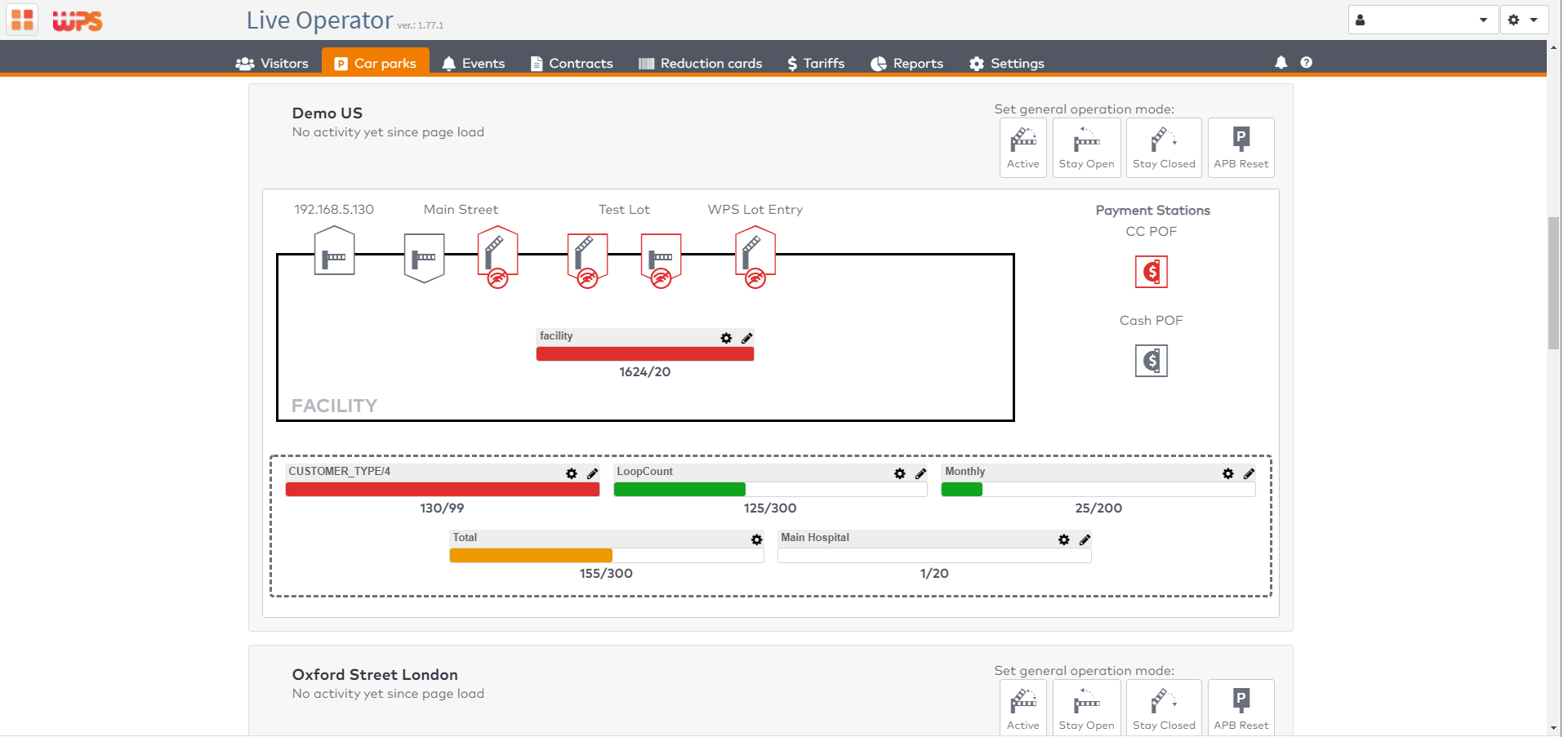Edit the LoopCount counter
1568x737 pixels.
[x=920, y=473]
